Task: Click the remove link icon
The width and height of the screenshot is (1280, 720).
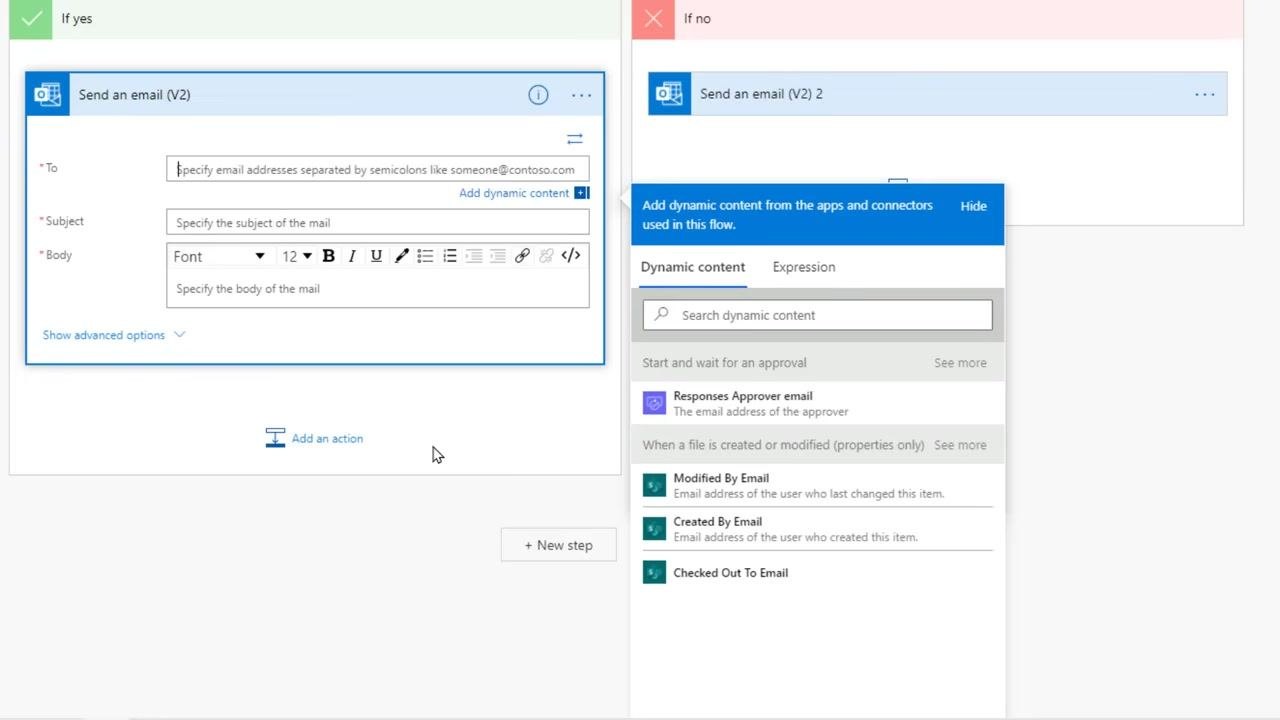Action: coord(546,256)
